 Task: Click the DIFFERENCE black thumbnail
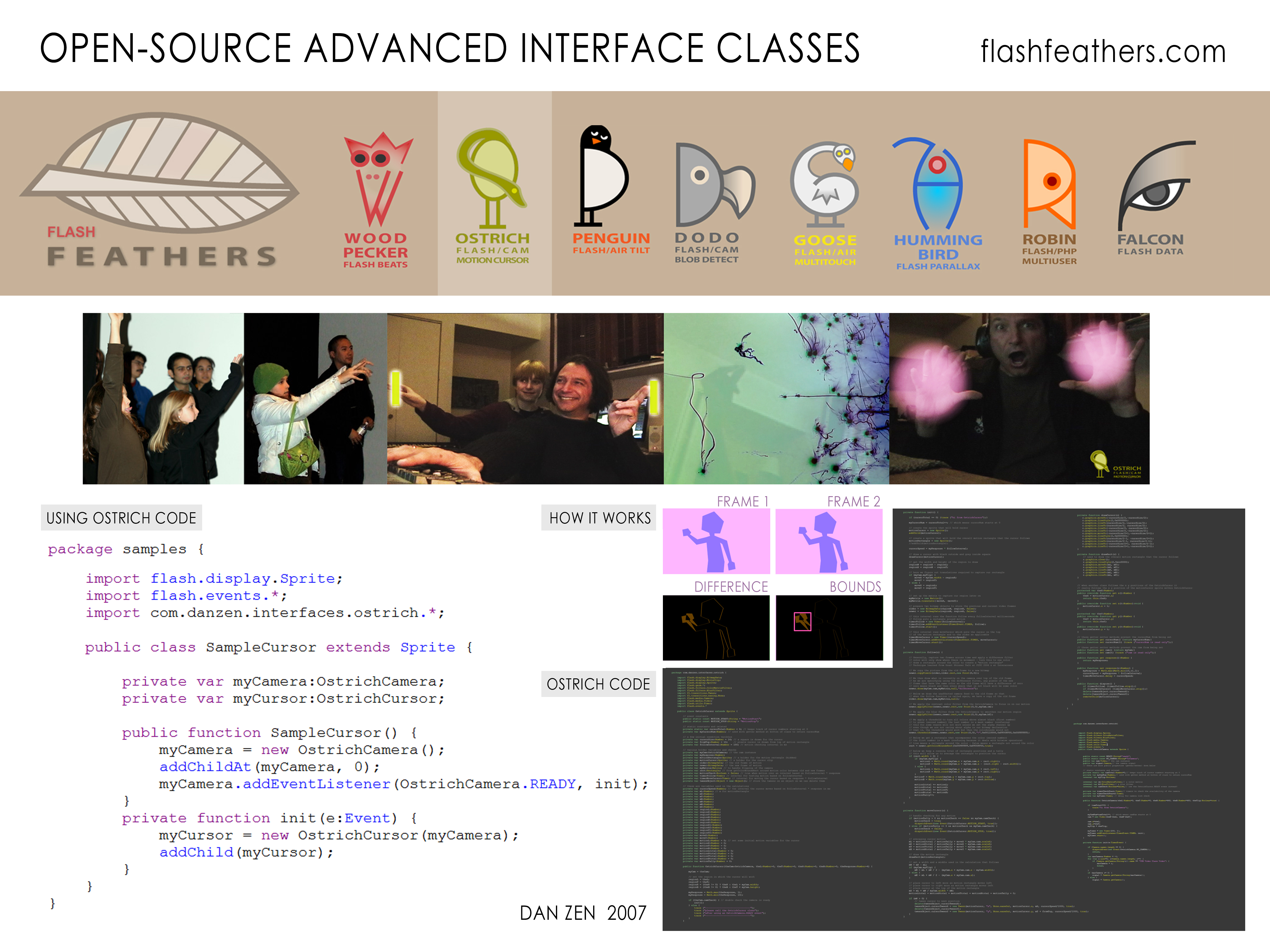point(716,628)
